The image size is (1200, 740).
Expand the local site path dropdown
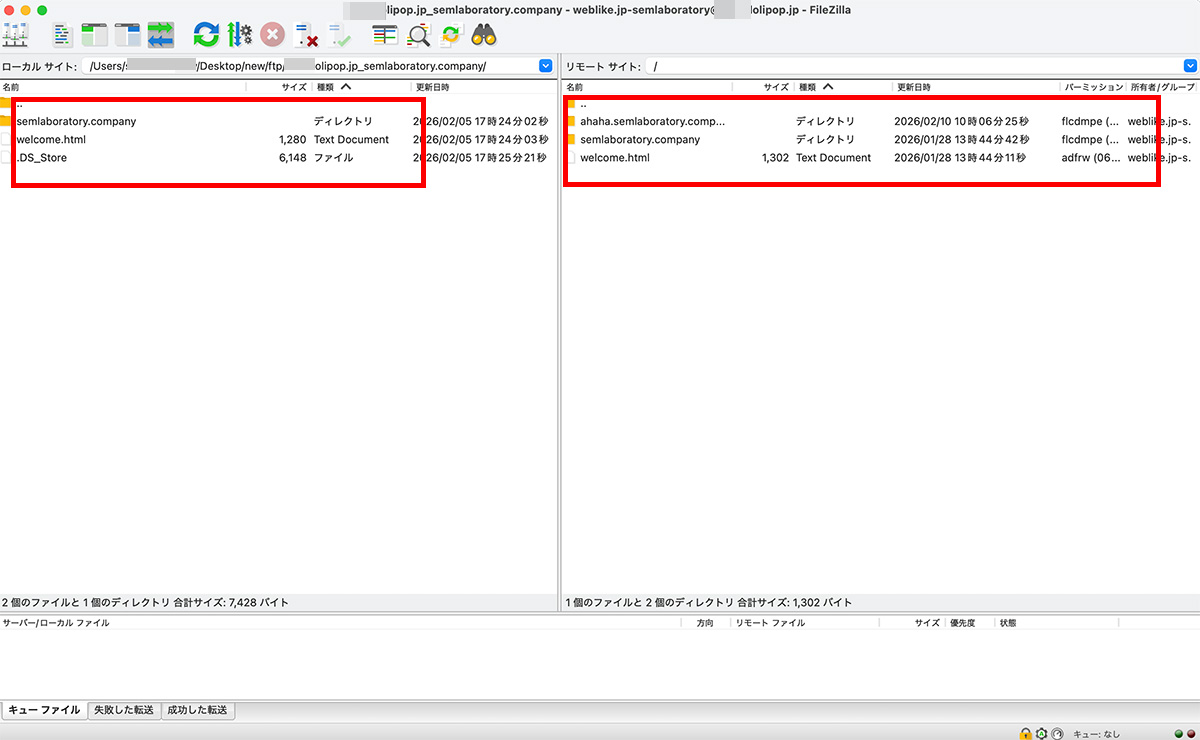coord(546,66)
